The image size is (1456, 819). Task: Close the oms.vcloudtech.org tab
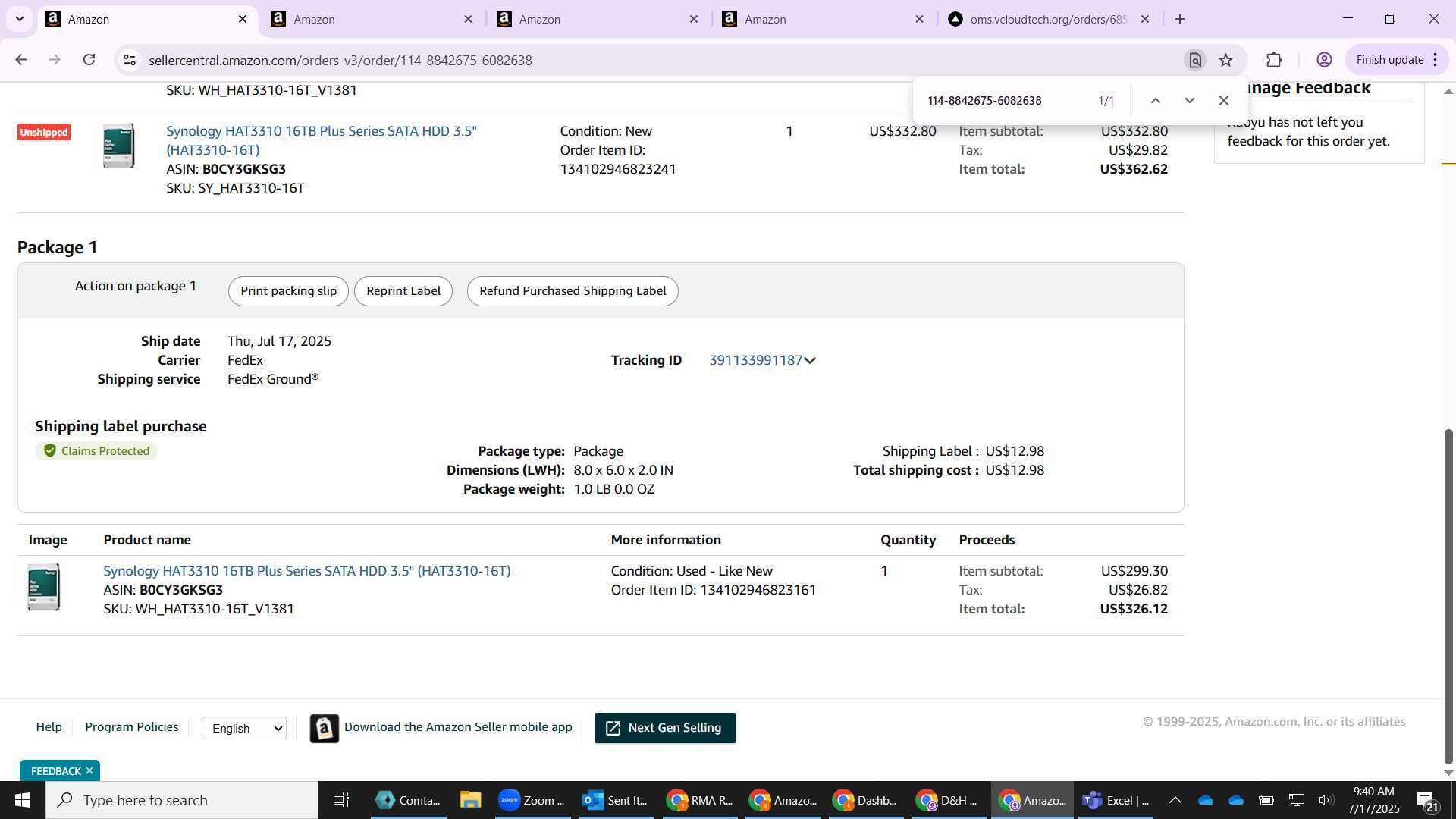[1145, 19]
